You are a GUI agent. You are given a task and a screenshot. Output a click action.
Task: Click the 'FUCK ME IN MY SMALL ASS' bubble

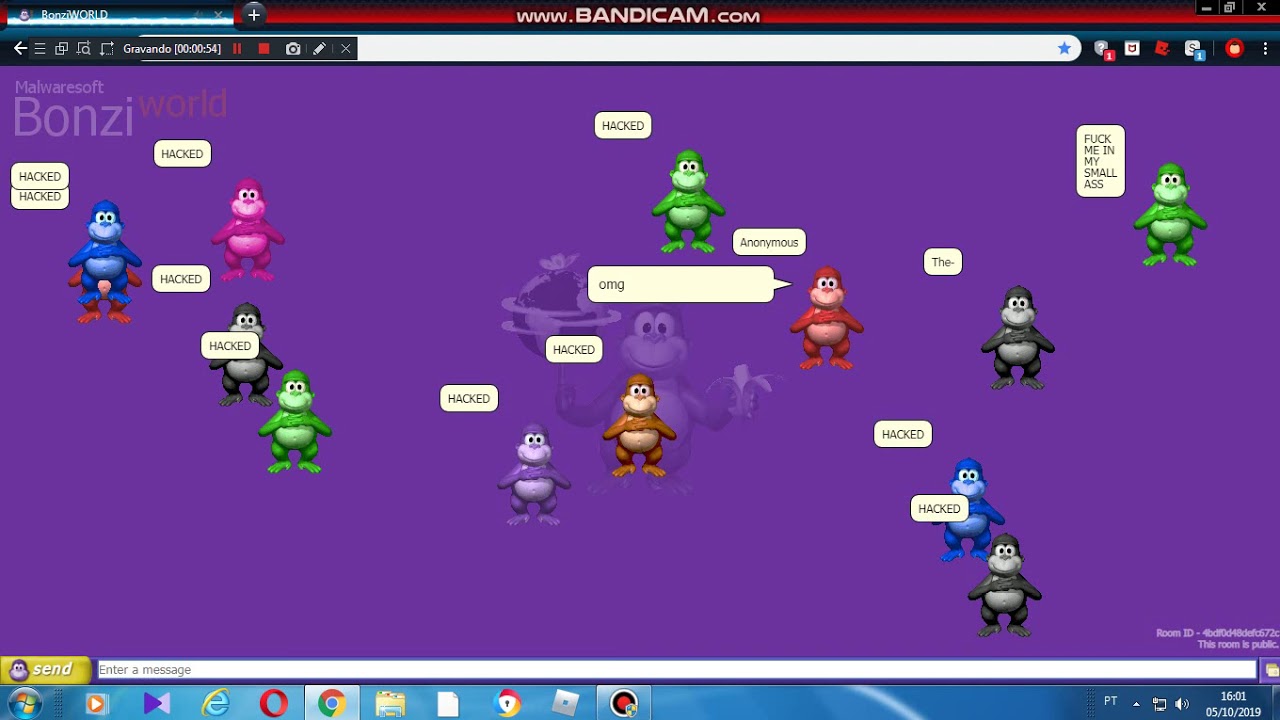[1100, 161]
